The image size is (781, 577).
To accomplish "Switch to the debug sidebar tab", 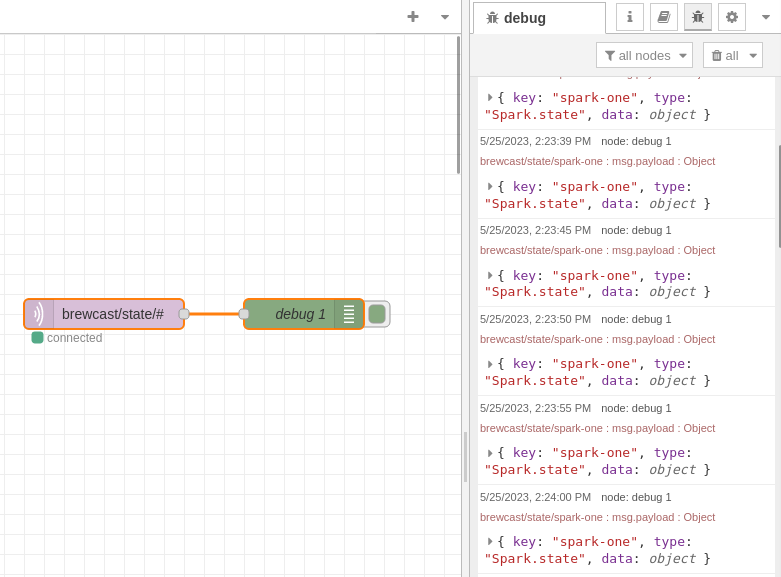I will [539, 18].
